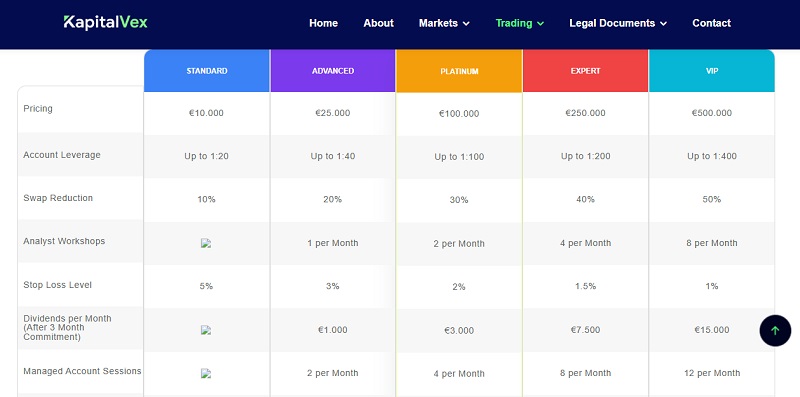Expand the Legal Documents dropdown menu

[x=618, y=23]
